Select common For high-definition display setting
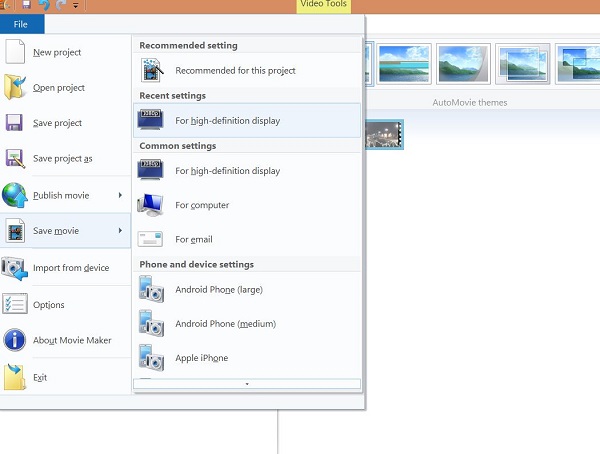This screenshot has width=600, height=454. [247, 170]
